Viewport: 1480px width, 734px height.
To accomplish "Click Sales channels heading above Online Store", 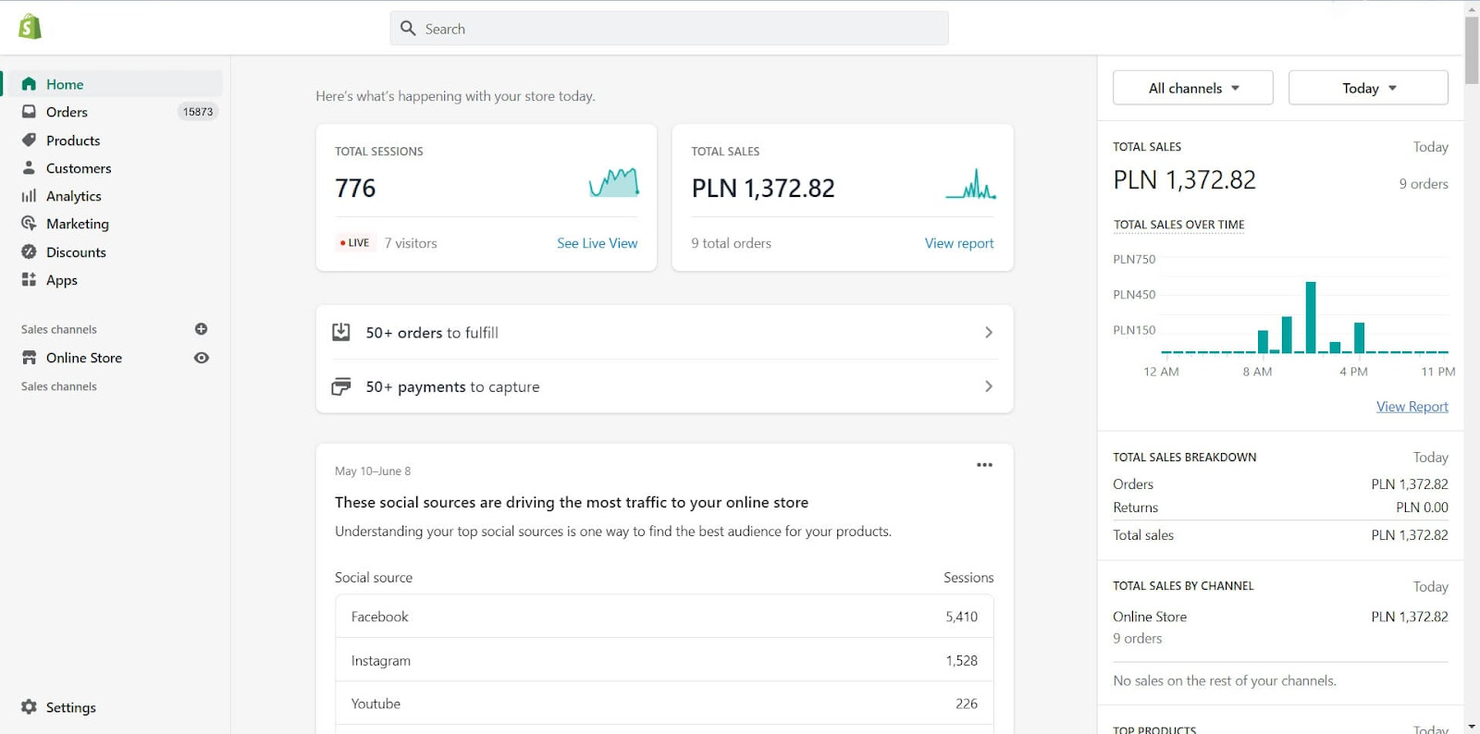I will (x=59, y=329).
